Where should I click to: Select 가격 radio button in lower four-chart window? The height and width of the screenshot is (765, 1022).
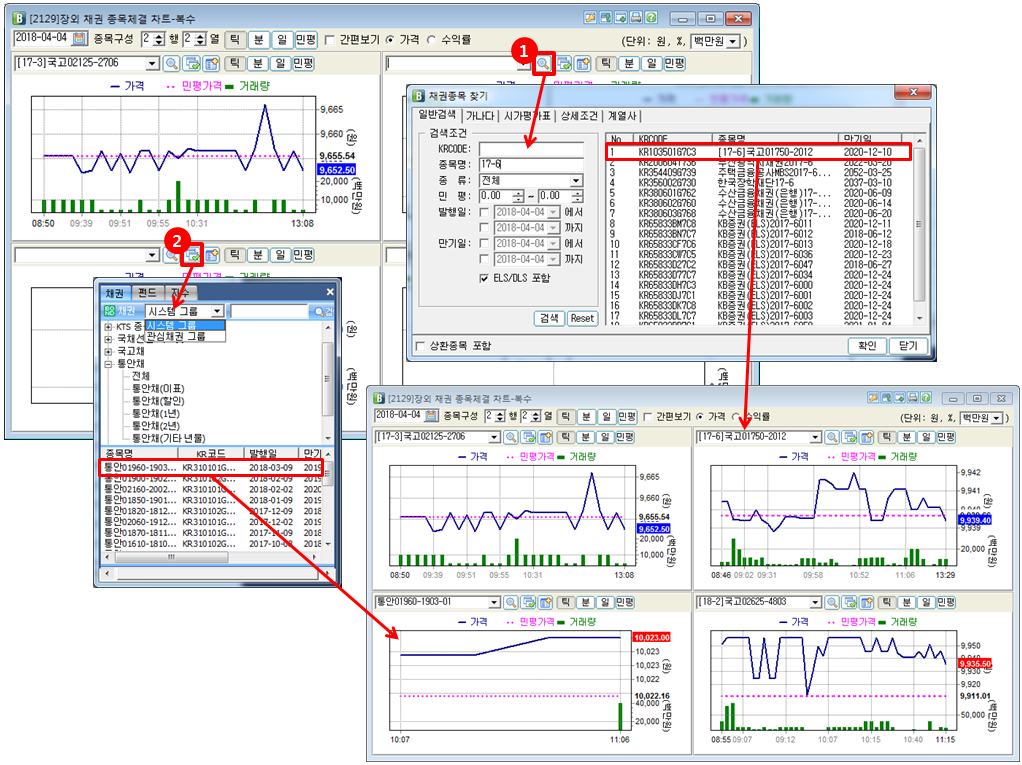click(700, 416)
